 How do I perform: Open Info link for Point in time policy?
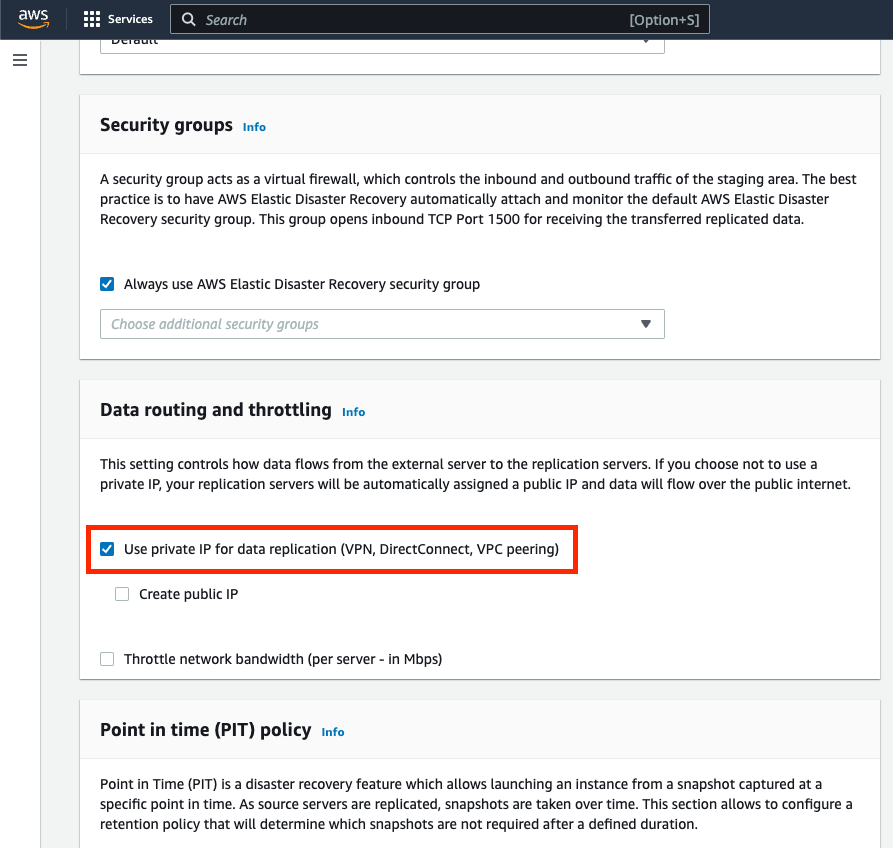[333, 732]
